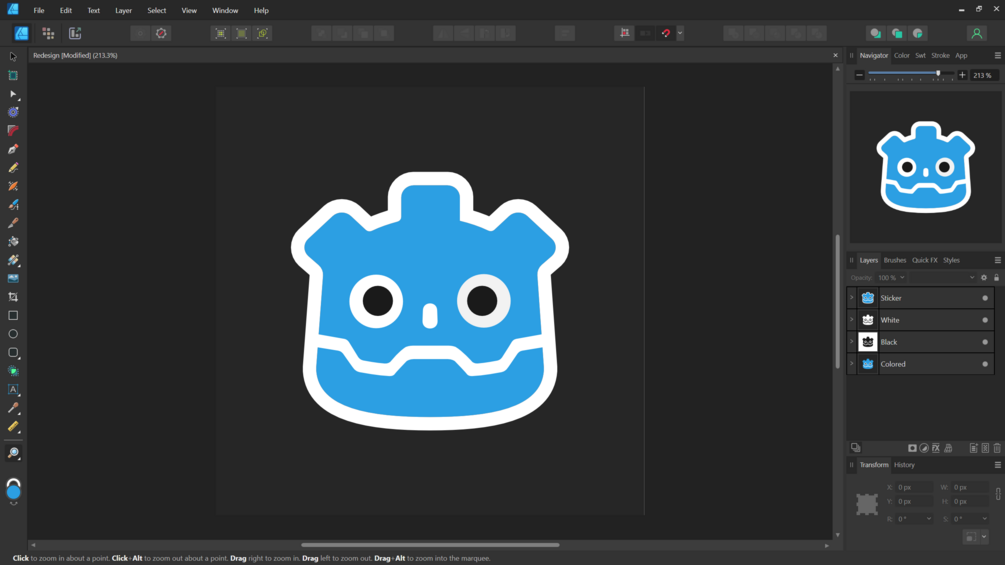Click the zoom out minus button
The height and width of the screenshot is (565, 1005).
[860, 75]
